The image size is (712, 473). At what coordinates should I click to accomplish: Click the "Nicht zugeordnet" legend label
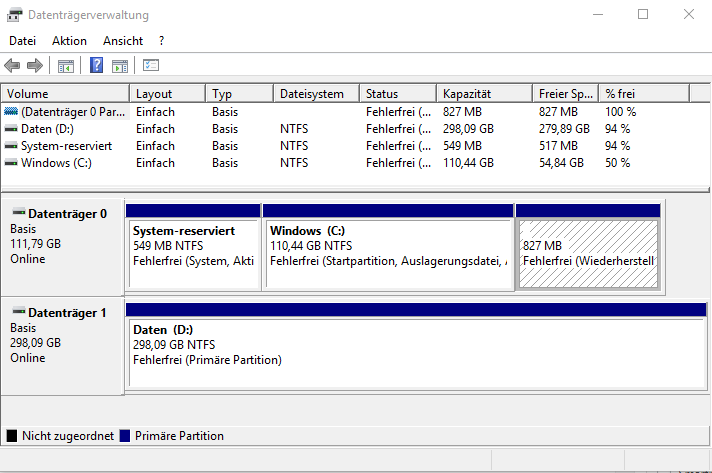68,436
